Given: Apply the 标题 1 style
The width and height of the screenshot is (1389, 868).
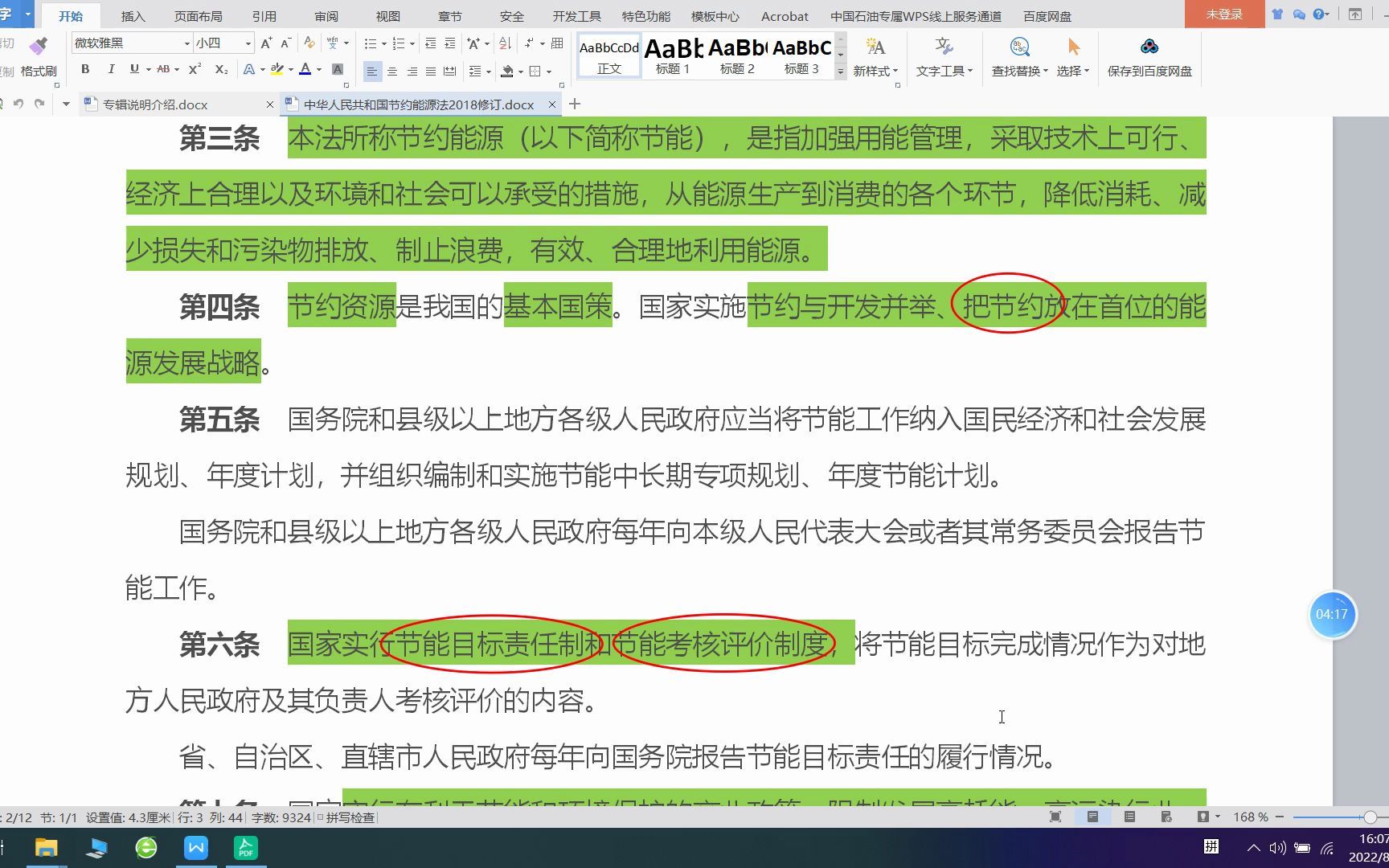Looking at the screenshot, I should coord(673,55).
